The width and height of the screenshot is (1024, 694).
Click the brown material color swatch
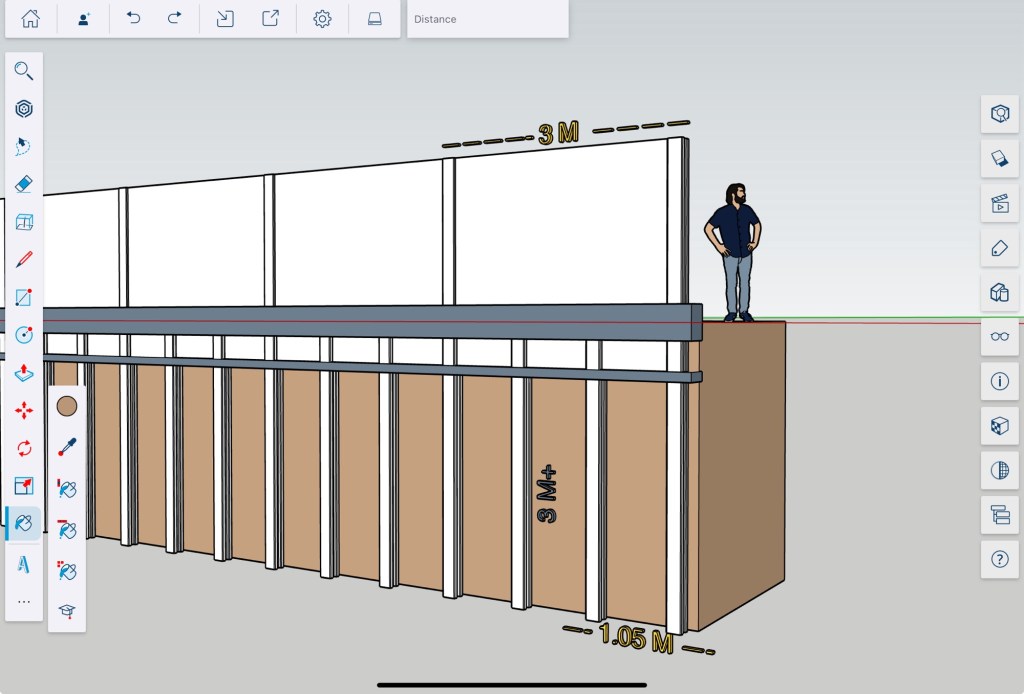click(67, 406)
